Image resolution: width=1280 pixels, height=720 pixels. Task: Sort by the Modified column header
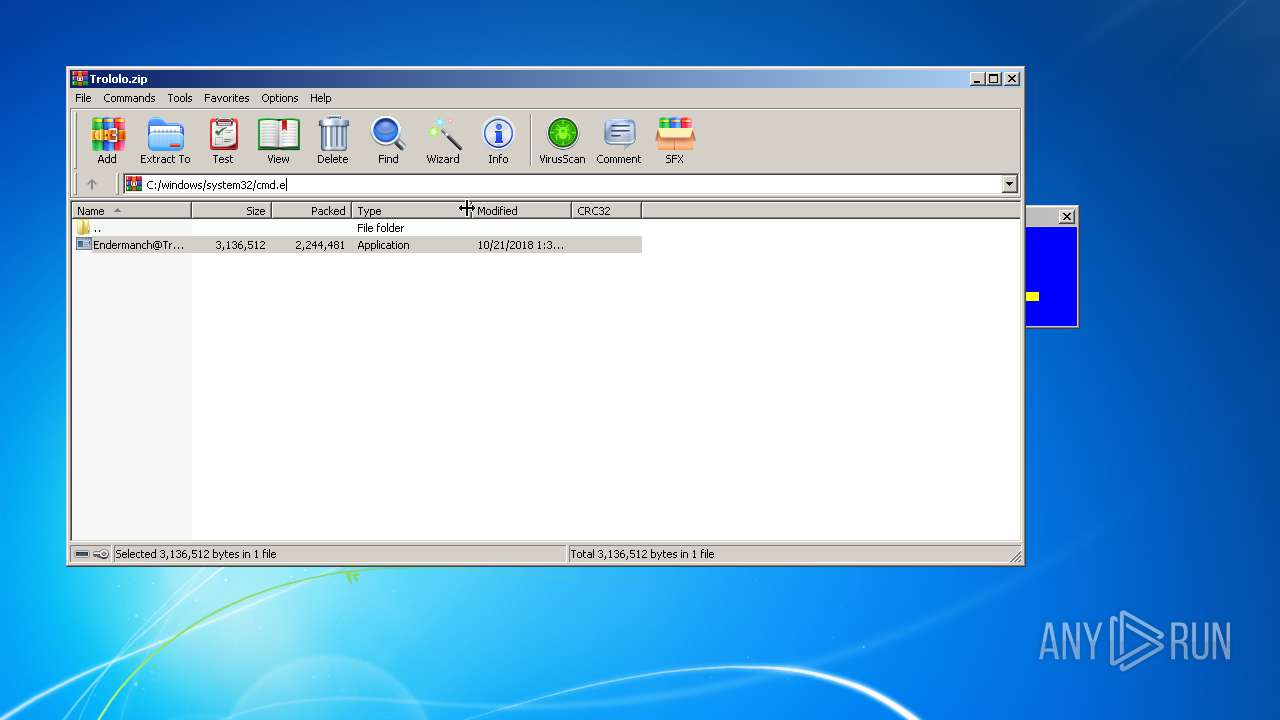[521, 211]
